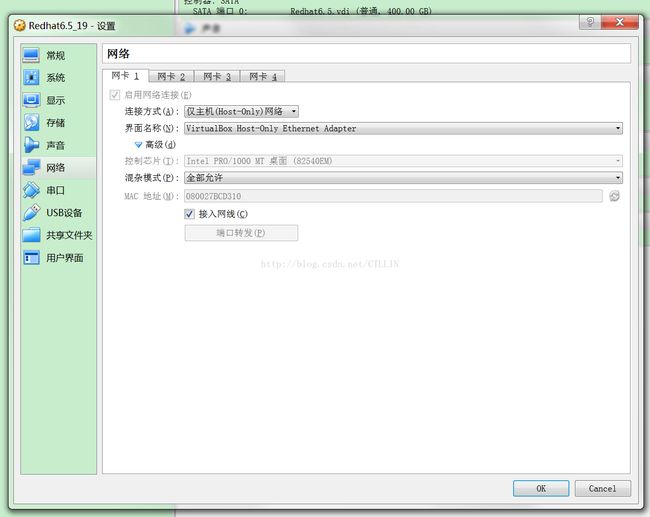The image size is (650, 517).
Task: Click the 系统 label in sidebar
Action: coord(56,78)
